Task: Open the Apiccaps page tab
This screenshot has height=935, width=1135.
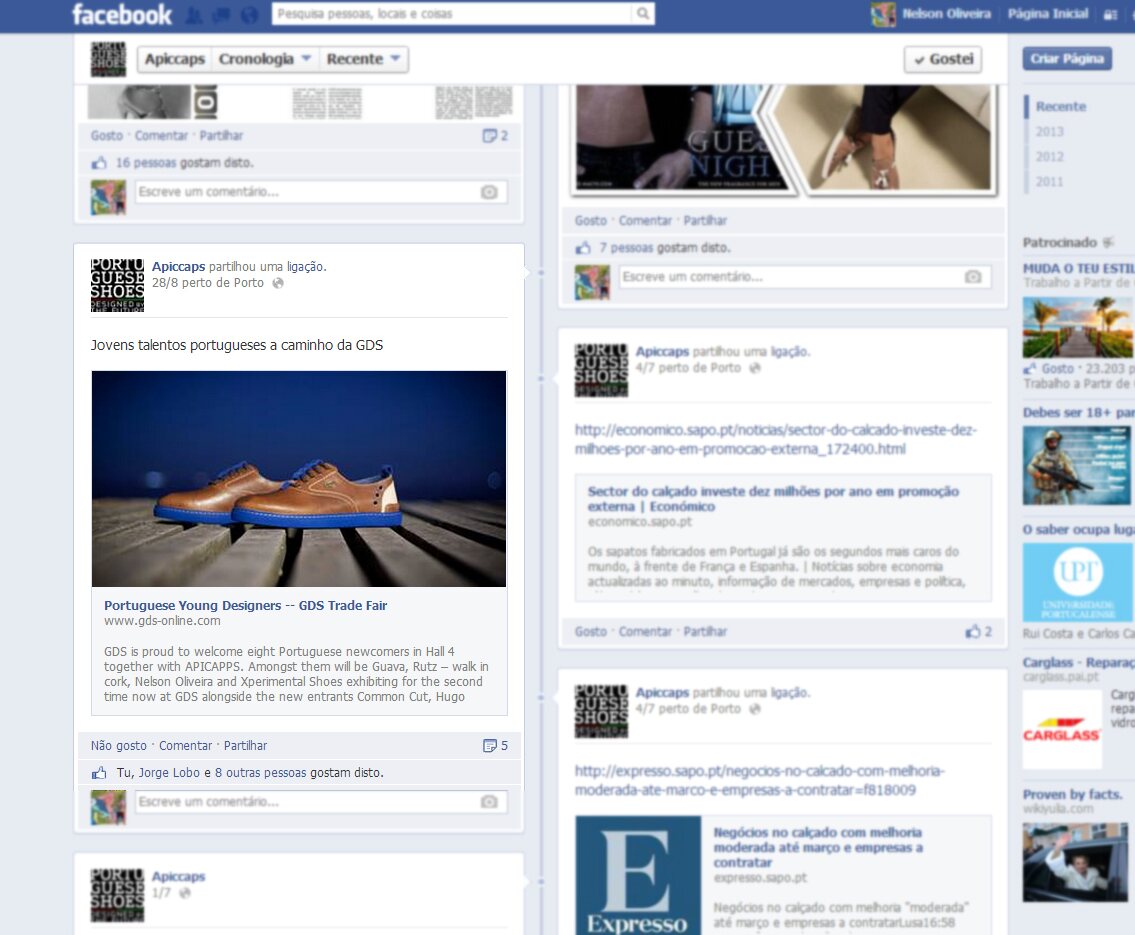Action: point(174,59)
